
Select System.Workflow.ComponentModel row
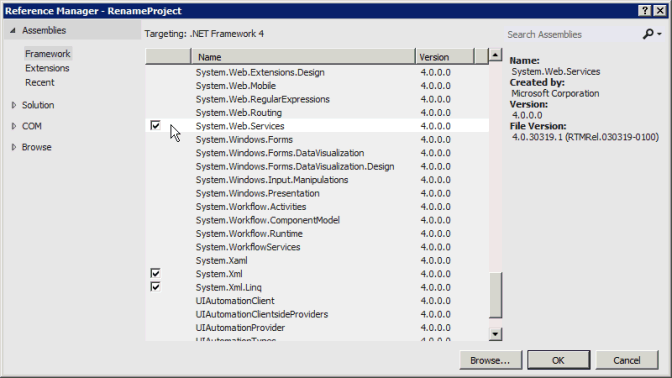(317, 220)
